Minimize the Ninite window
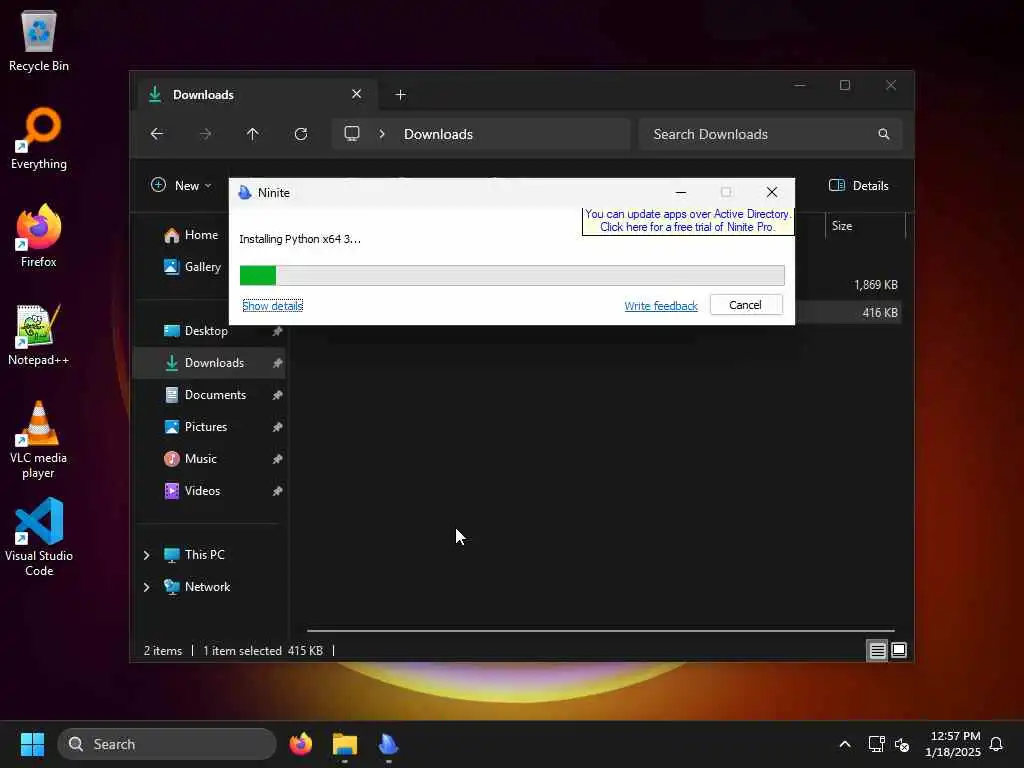The image size is (1024, 768). [x=680, y=193]
